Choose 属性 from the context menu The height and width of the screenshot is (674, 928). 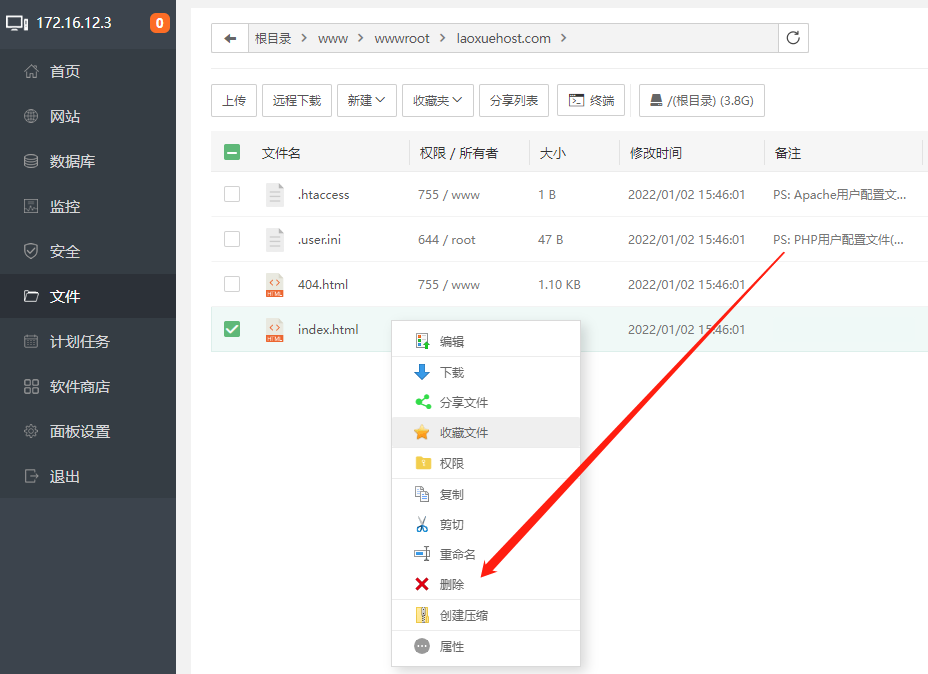pyautogui.click(x=450, y=646)
